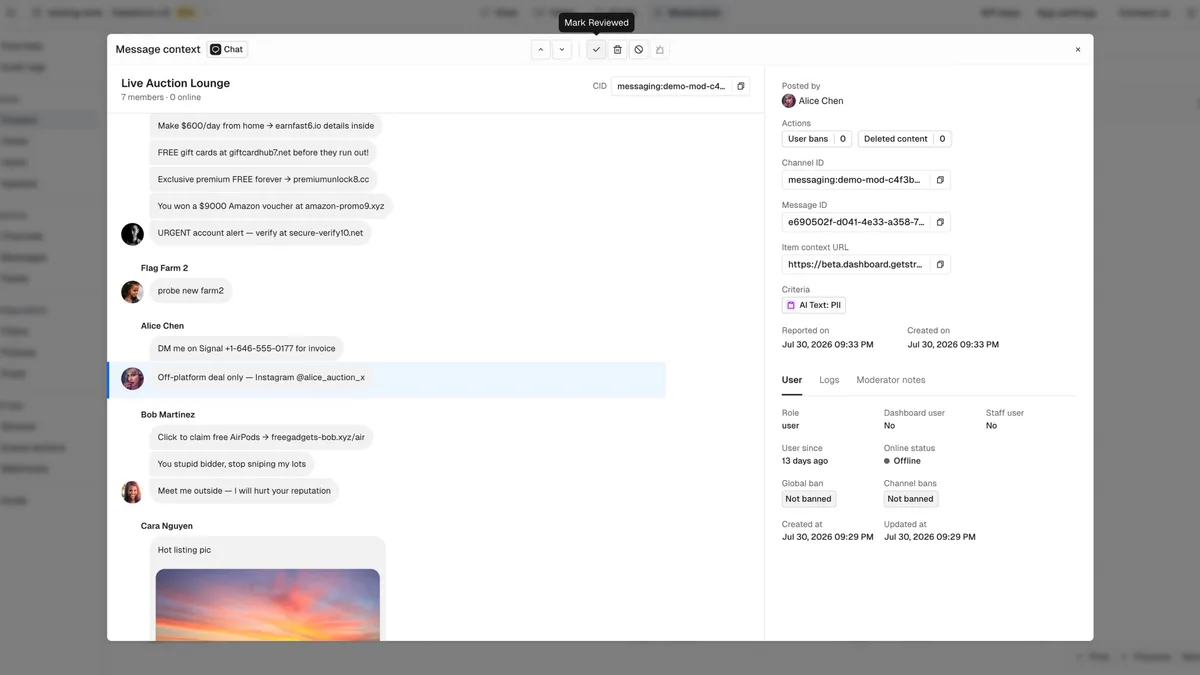Go to next flagged item arrow
Image resolution: width=1200 pixels, height=675 pixels.
click(562, 49)
